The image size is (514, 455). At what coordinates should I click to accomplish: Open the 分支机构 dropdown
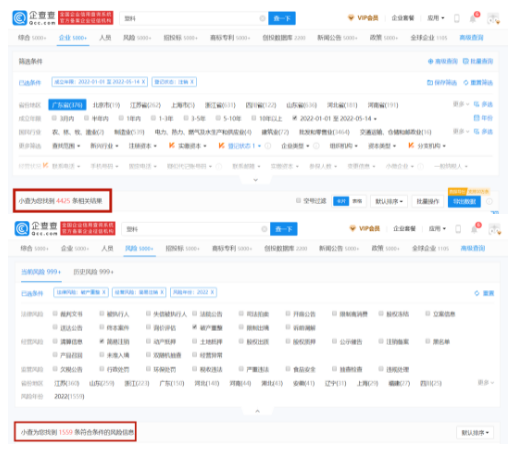tap(431, 146)
